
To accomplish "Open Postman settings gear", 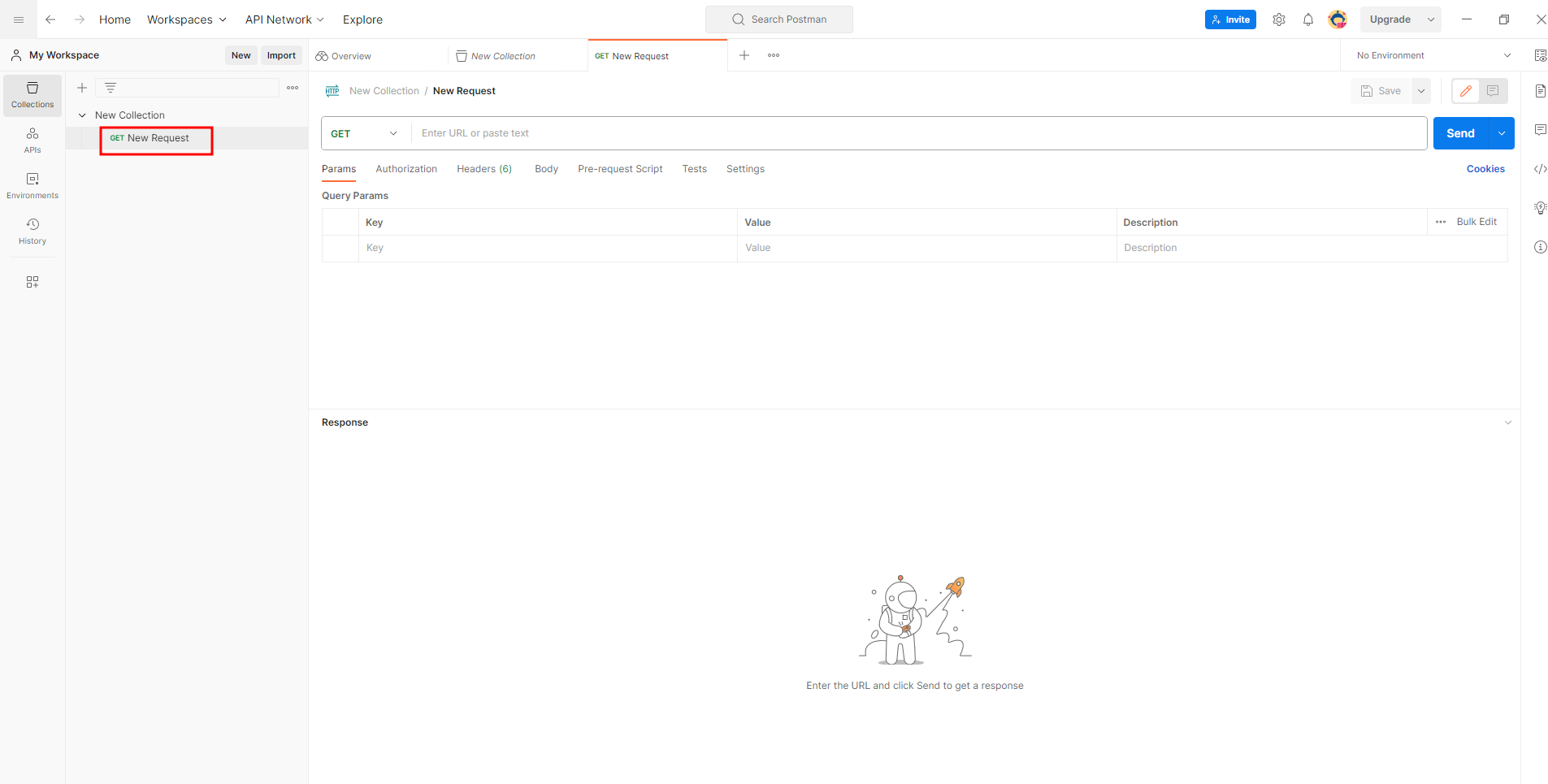I will [x=1279, y=19].
